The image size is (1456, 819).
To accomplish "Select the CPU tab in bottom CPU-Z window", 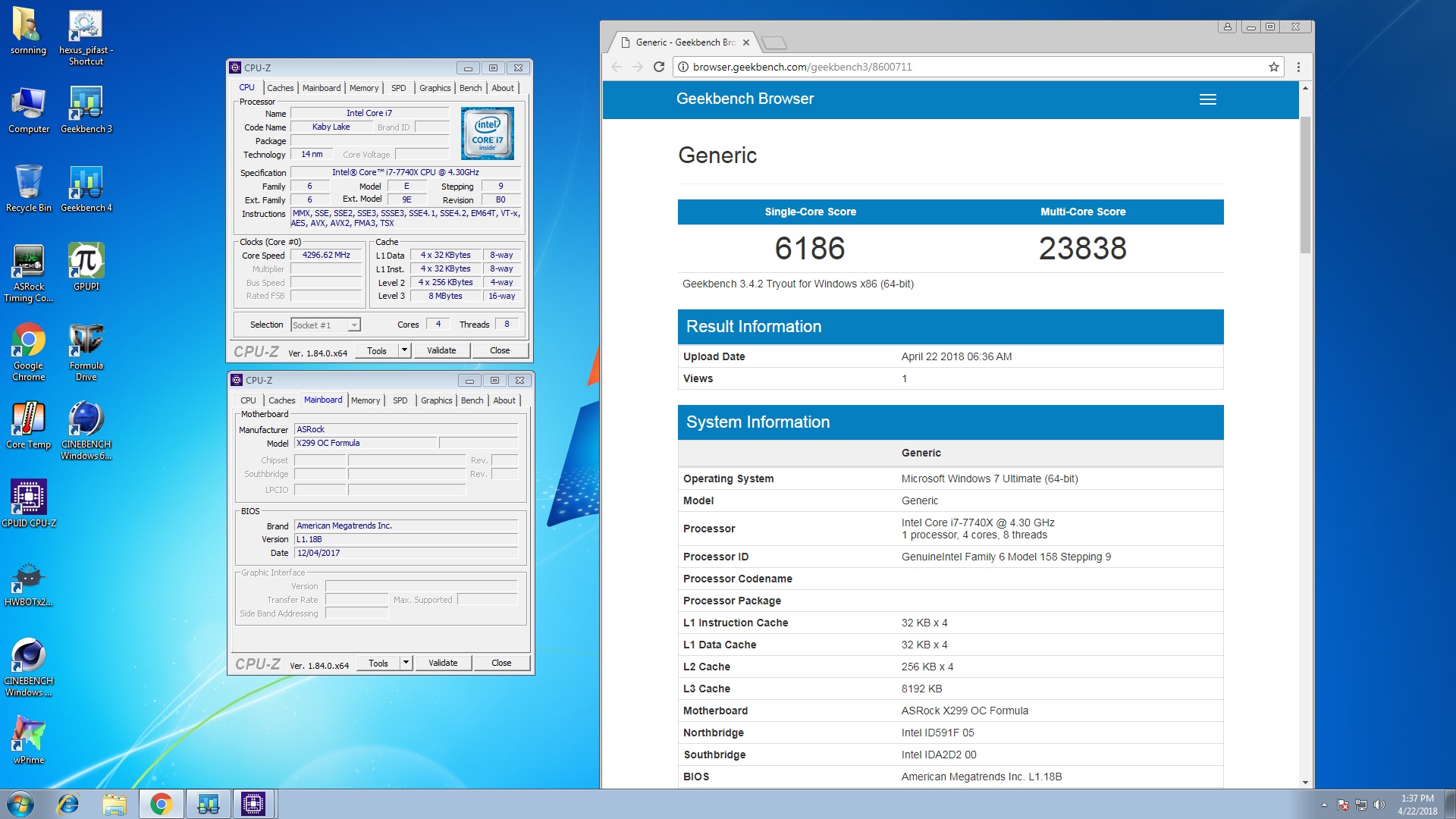I will tap(248, 400).
